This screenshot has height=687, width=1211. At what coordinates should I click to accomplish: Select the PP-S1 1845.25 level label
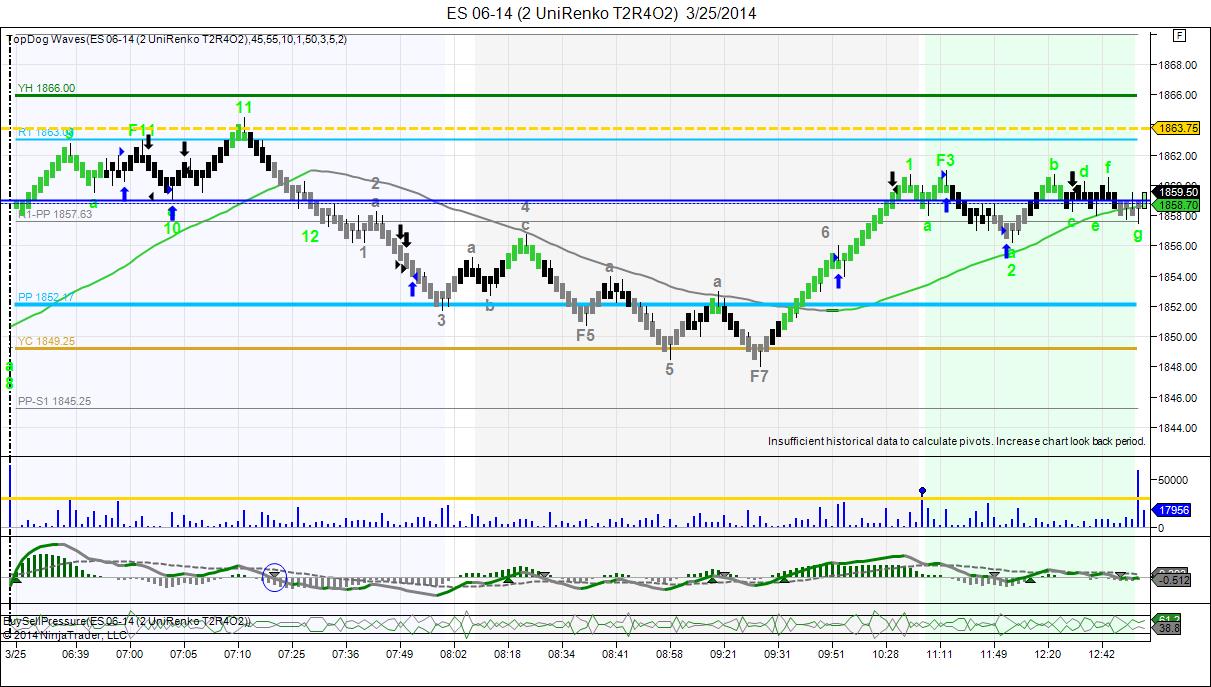[54, 401]
